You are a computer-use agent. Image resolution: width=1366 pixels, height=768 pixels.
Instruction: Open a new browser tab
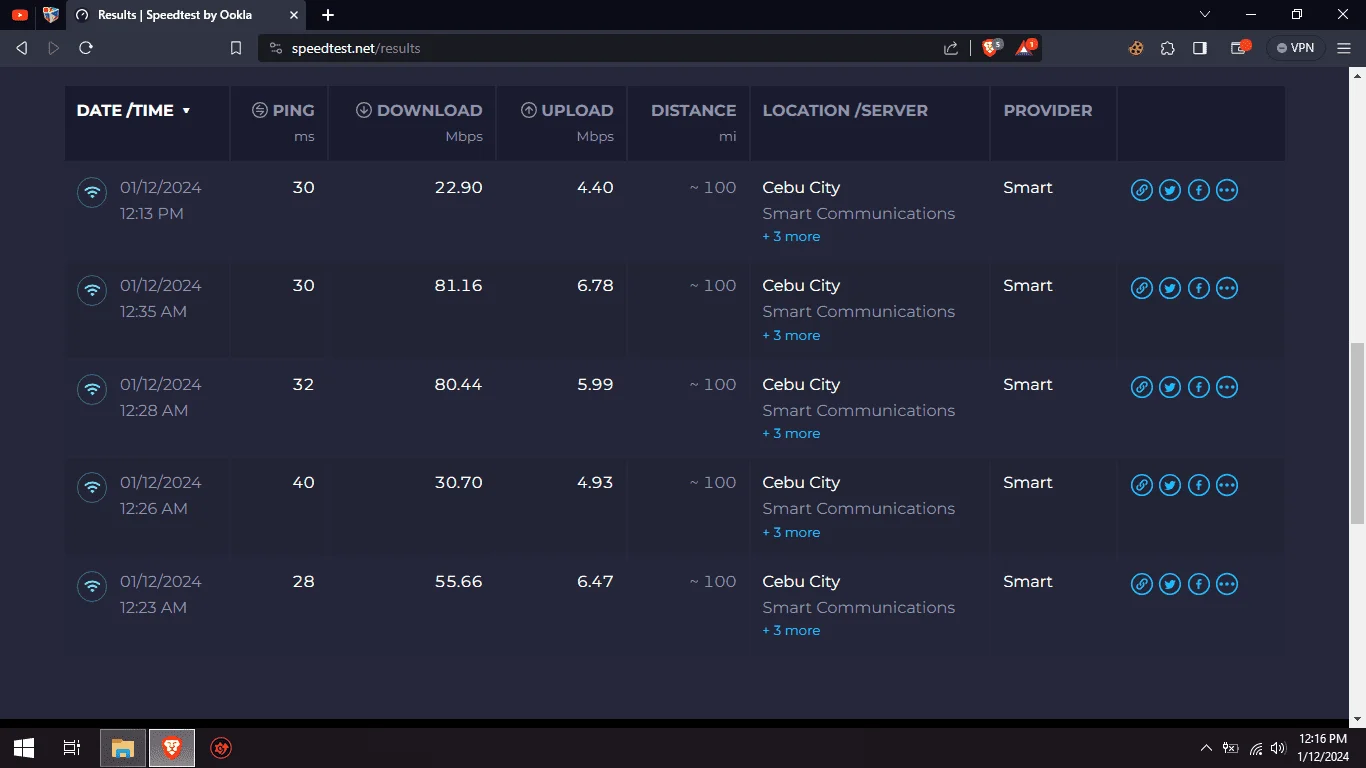pyautogui.click(x=328, y=15)
